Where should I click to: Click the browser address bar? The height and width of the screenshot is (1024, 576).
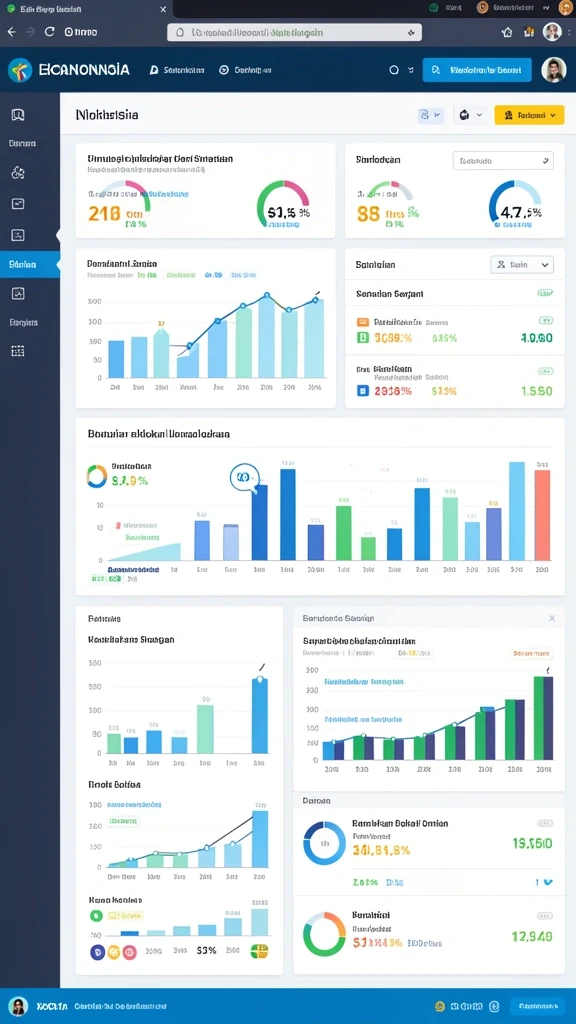(x=294, y=32)
